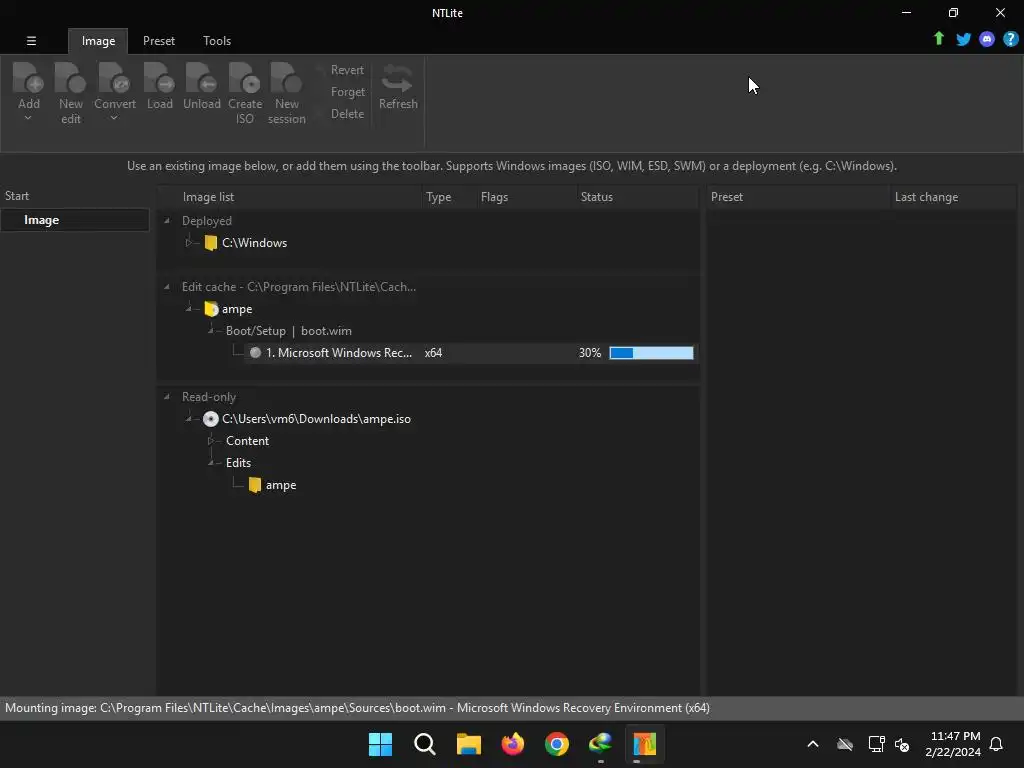
Task: Click the Forget button
Action: tap(347, 92)
